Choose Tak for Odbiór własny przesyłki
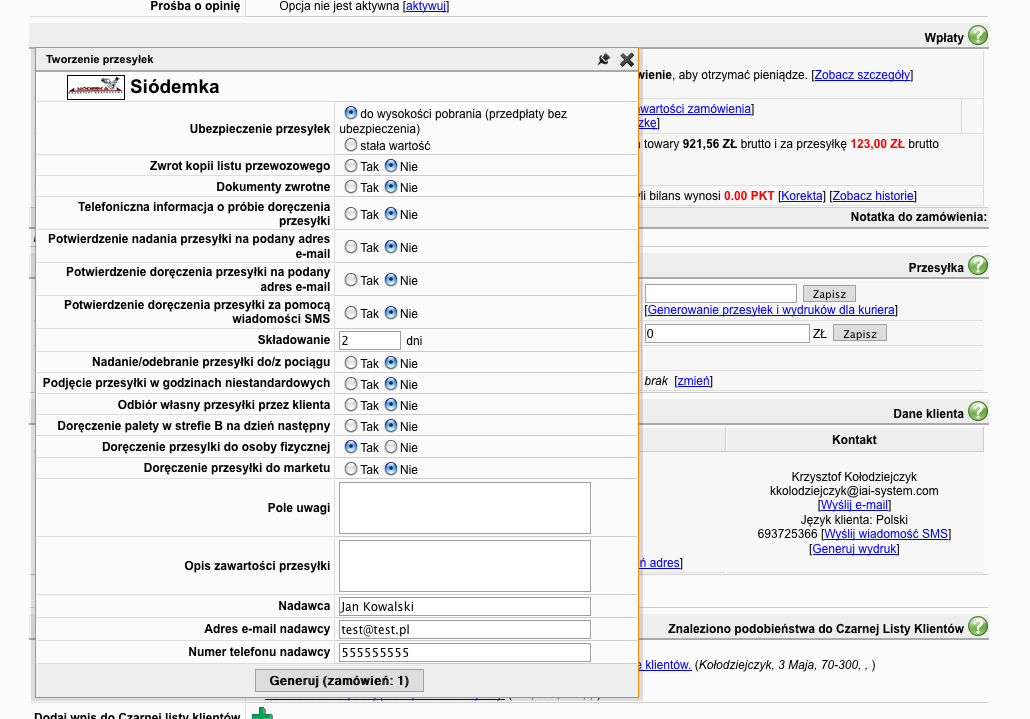Viewport: 1030px width, 719px height. (x=351, y=404)
